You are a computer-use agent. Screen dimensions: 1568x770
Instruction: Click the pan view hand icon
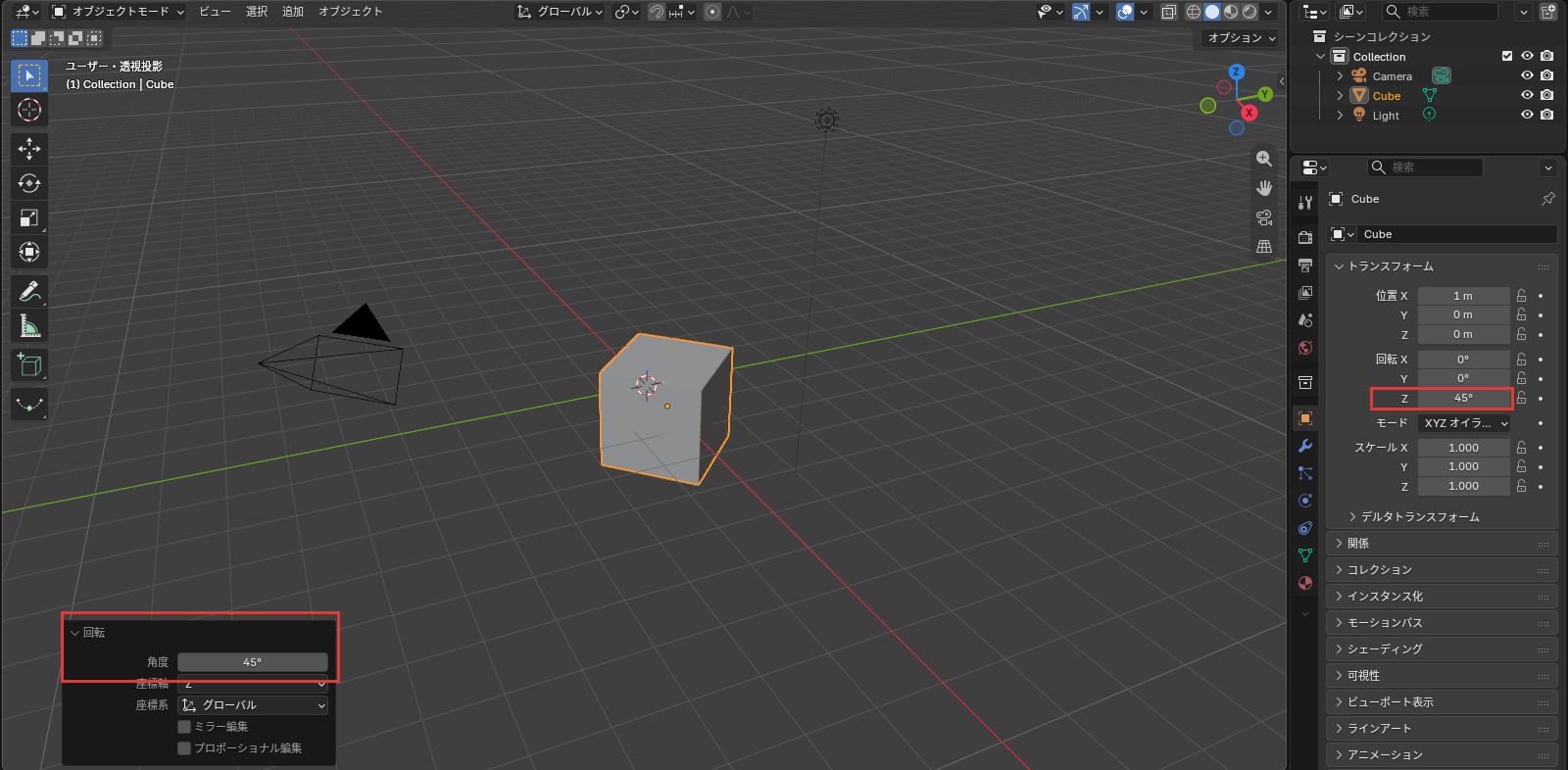(x=1264, y=188)
